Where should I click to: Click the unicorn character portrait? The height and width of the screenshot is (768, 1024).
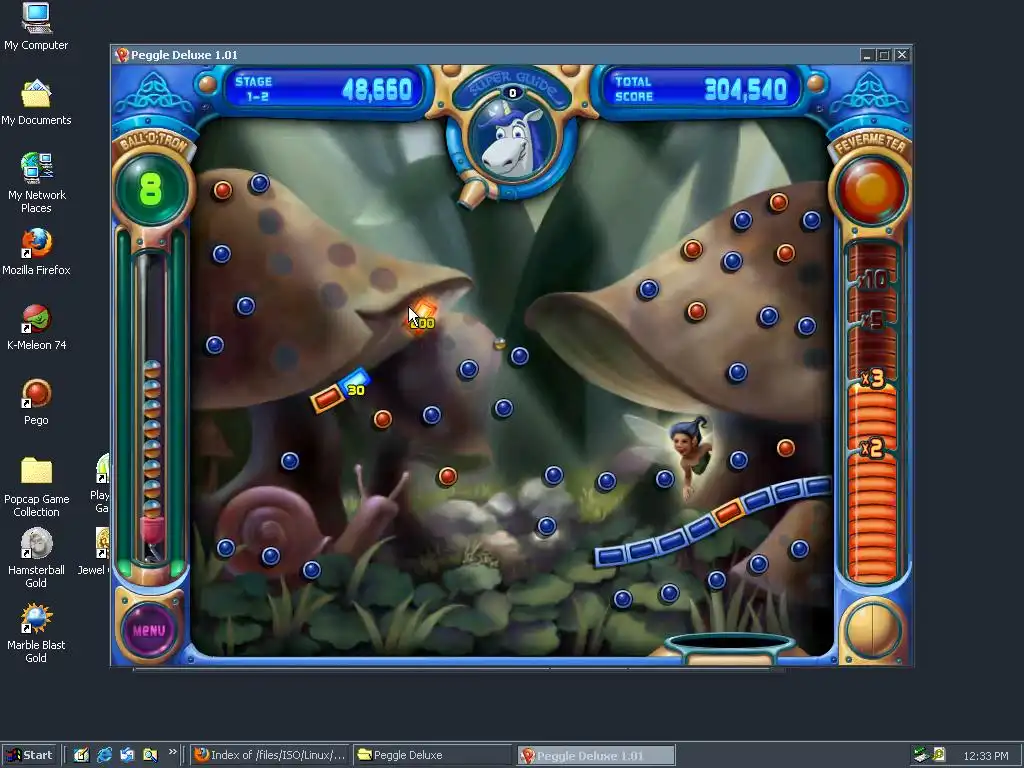pos(511,138)
